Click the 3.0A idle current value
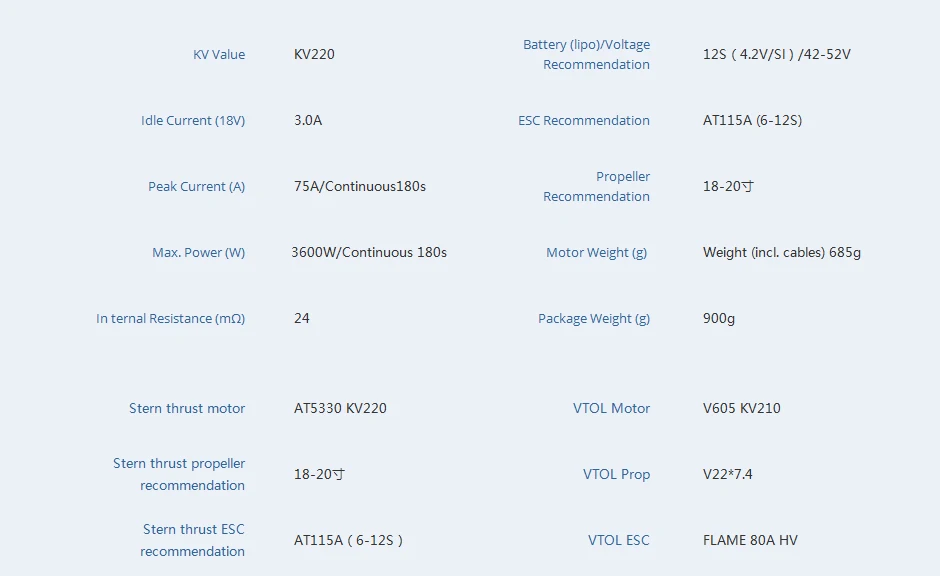The height and width of the screenshot is (576, 940). [x=308, y=120]
